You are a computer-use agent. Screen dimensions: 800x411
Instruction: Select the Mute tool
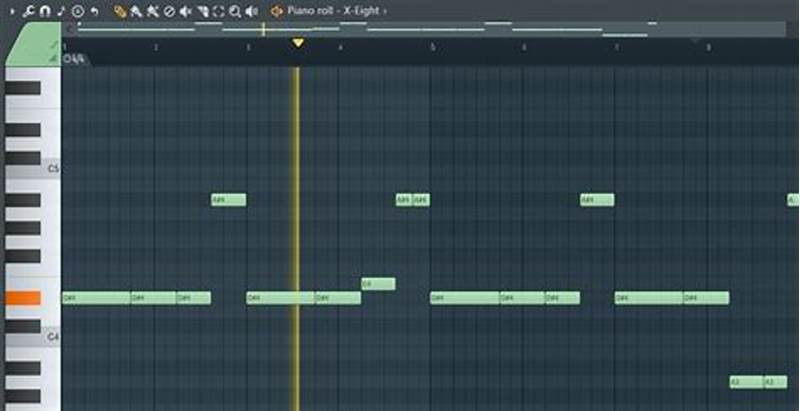pyautogui.click(x=186, y=11)
